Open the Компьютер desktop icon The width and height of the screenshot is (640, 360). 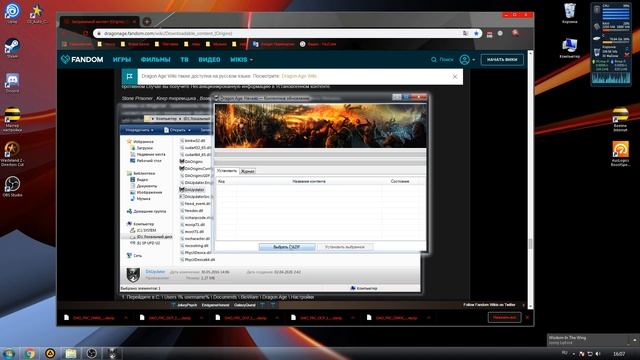[x=569, y=48]
